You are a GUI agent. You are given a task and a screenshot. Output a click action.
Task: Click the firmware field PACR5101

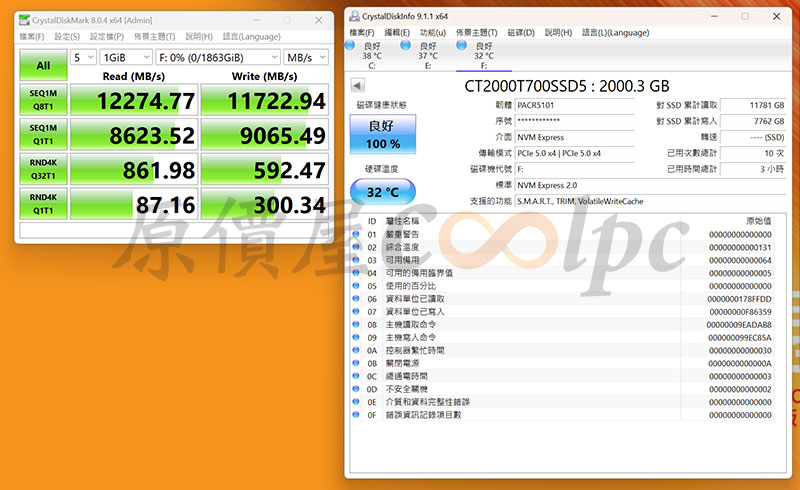[x=574, y=105]
